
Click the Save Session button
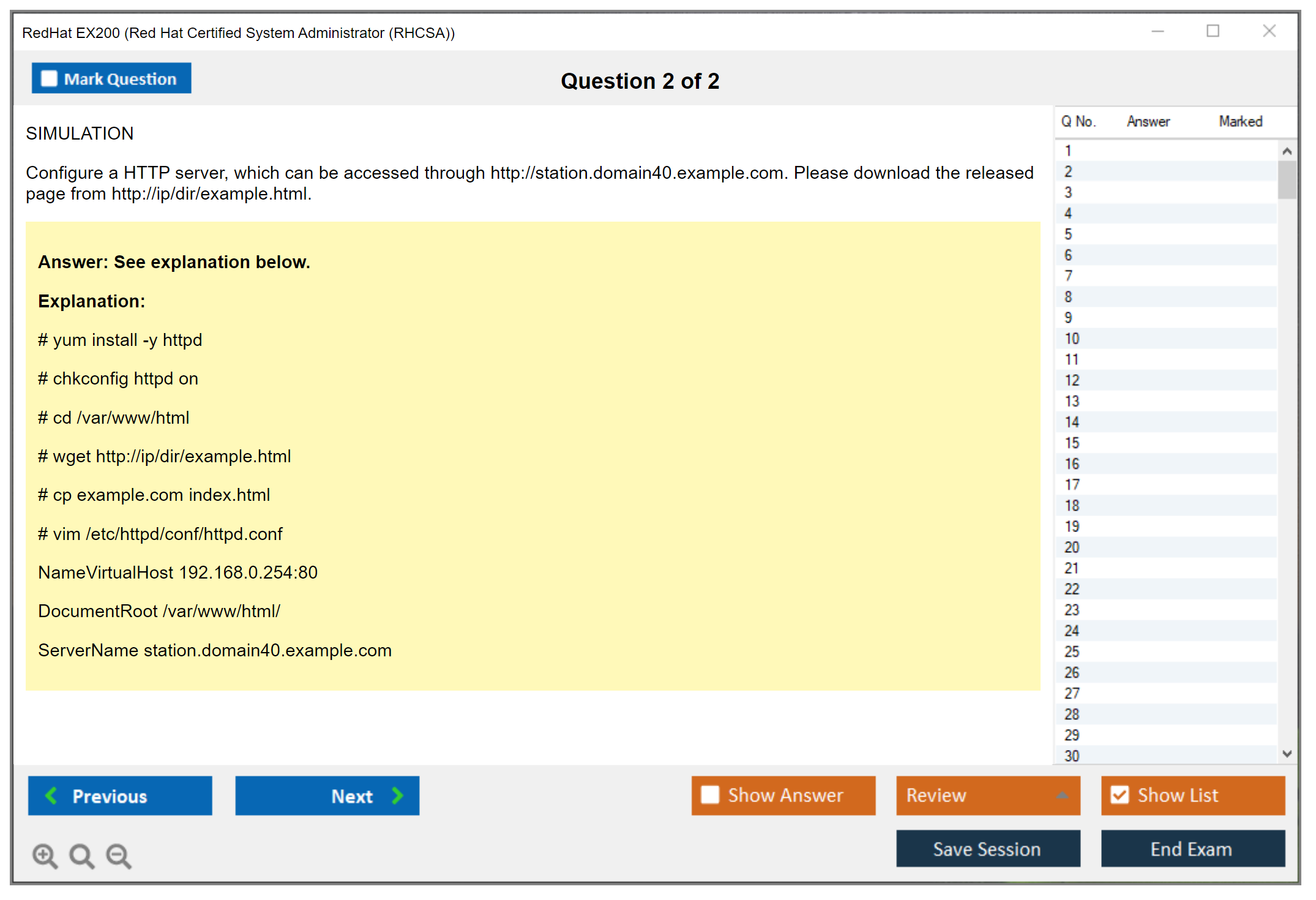(987, 849)
